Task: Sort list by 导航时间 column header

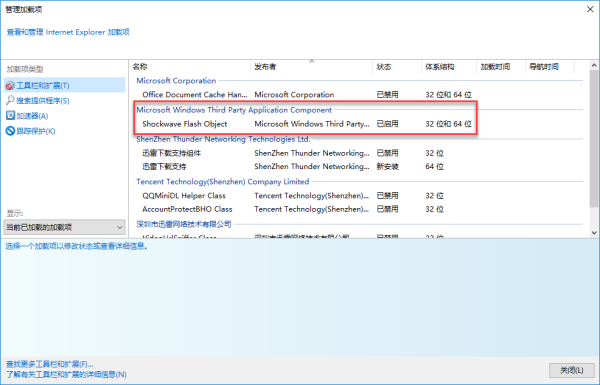Action: coord(550,67)
